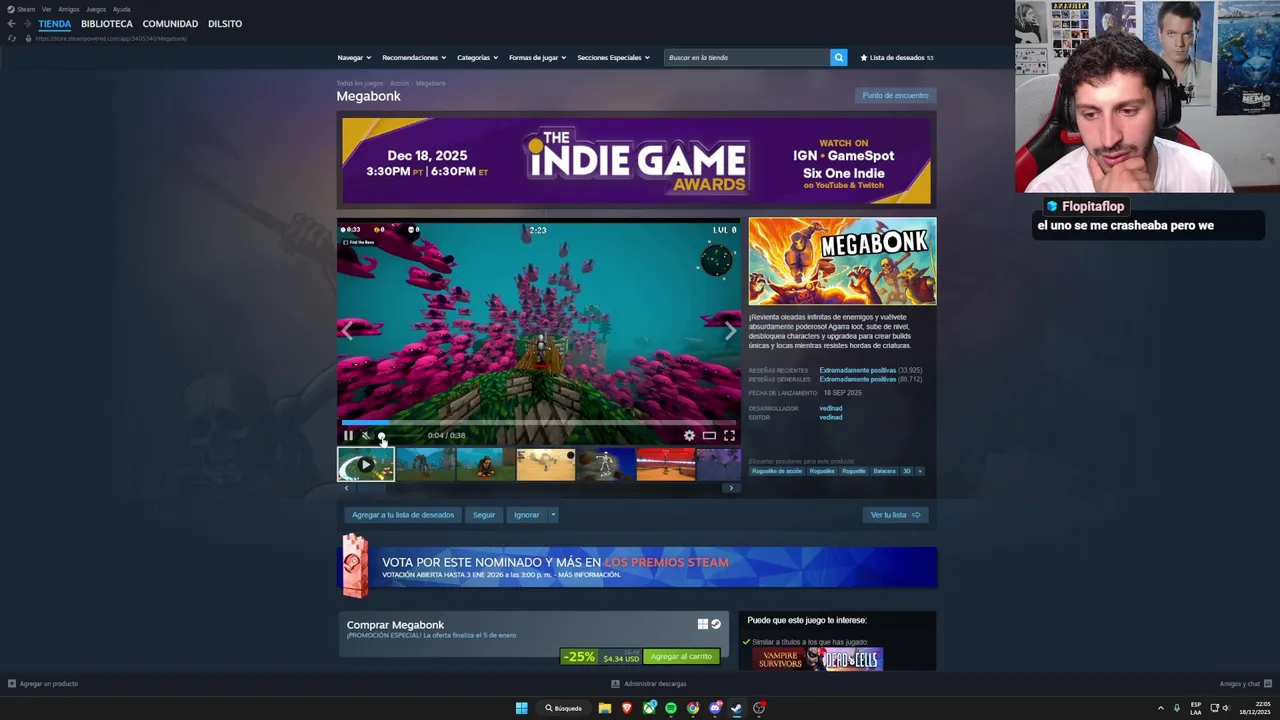This screenshot has width=1280, height=720.
Task: Expand the Formas de jugar dropdown
Action: (x=537, y=57)
